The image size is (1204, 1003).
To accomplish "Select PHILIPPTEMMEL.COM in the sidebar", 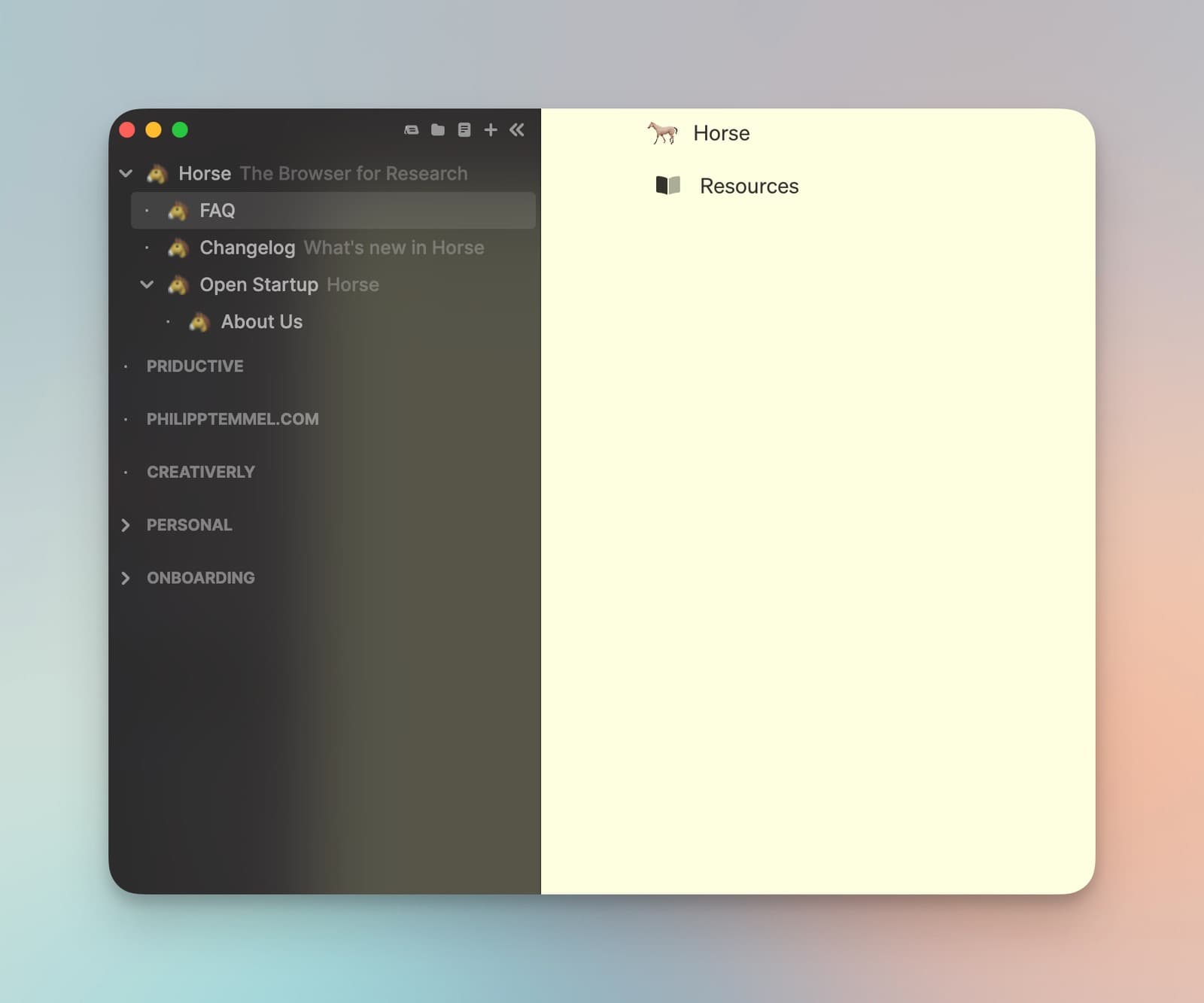I will [x=233, y=419].
